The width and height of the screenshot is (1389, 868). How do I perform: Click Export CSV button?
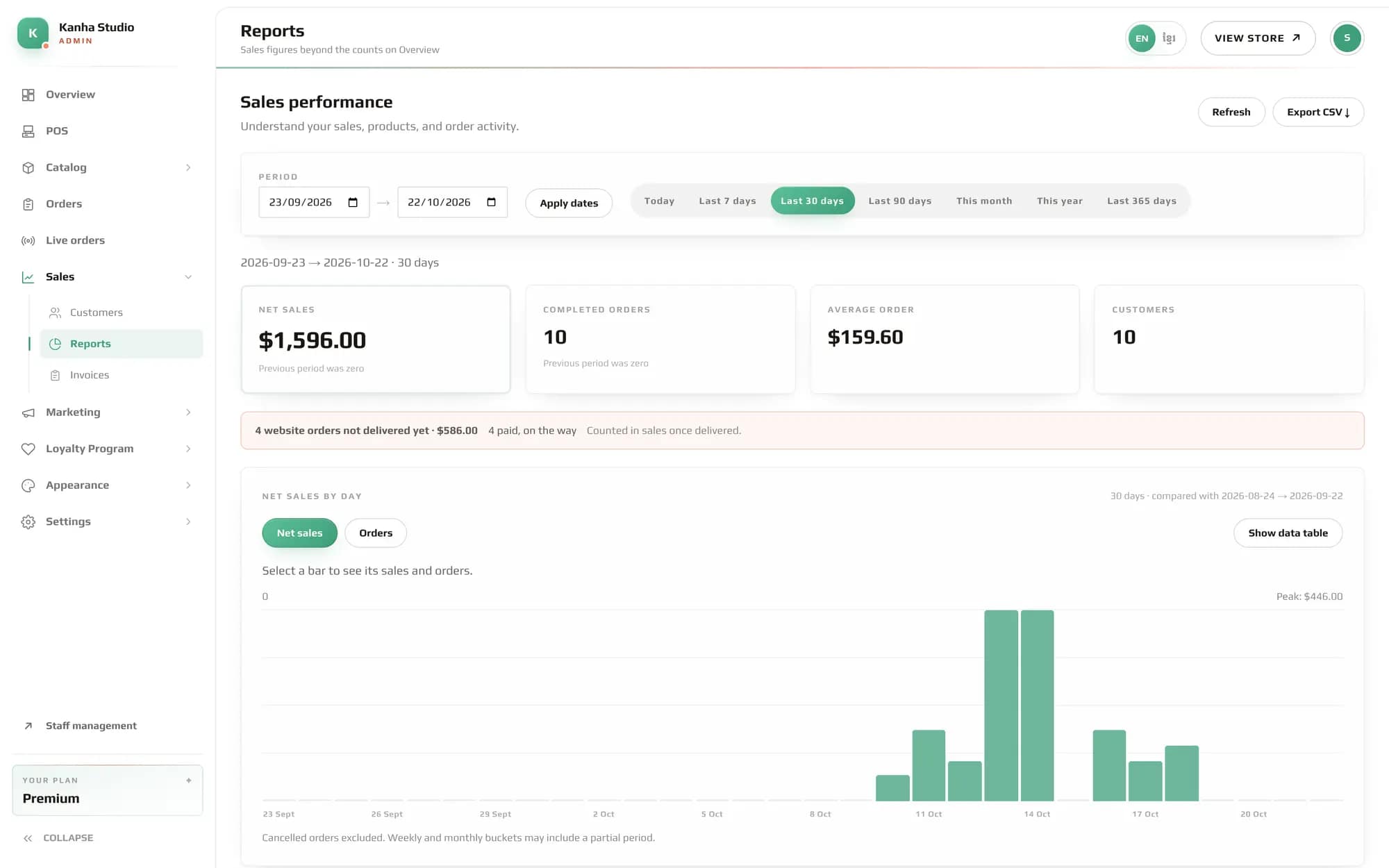(x=1317, y=112)
